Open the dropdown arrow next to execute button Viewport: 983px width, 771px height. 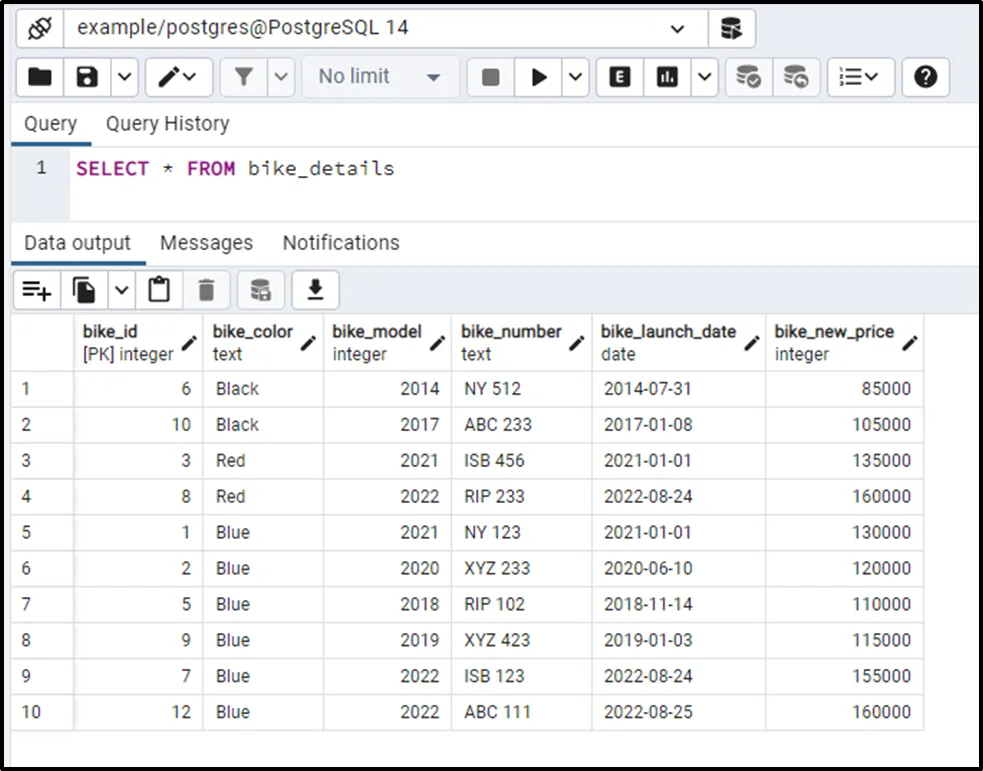pos(576,77)
